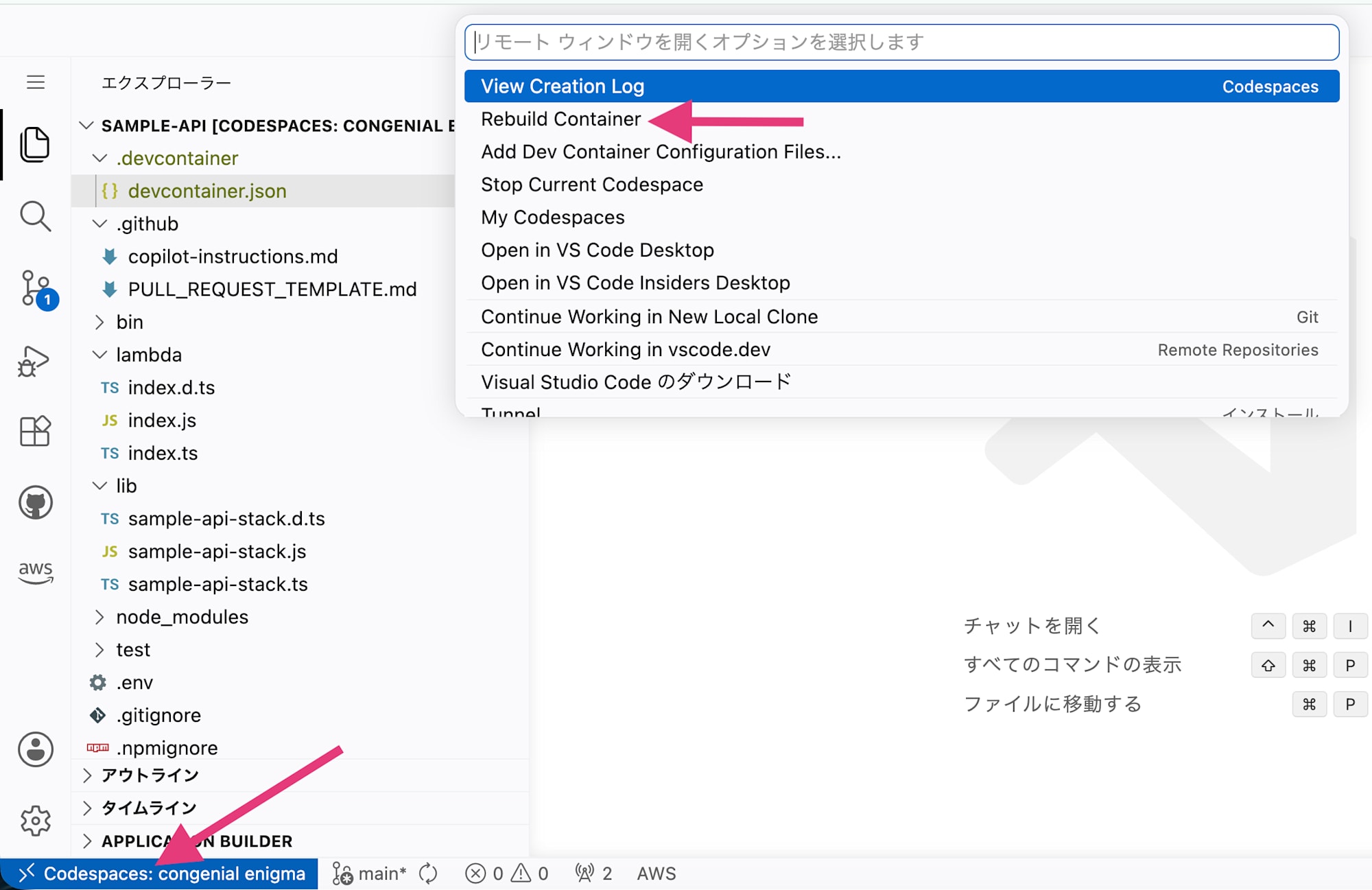Screen dimensions: 1372x890
Task: Open the Extensions view icon
Action: pos(36,432)
